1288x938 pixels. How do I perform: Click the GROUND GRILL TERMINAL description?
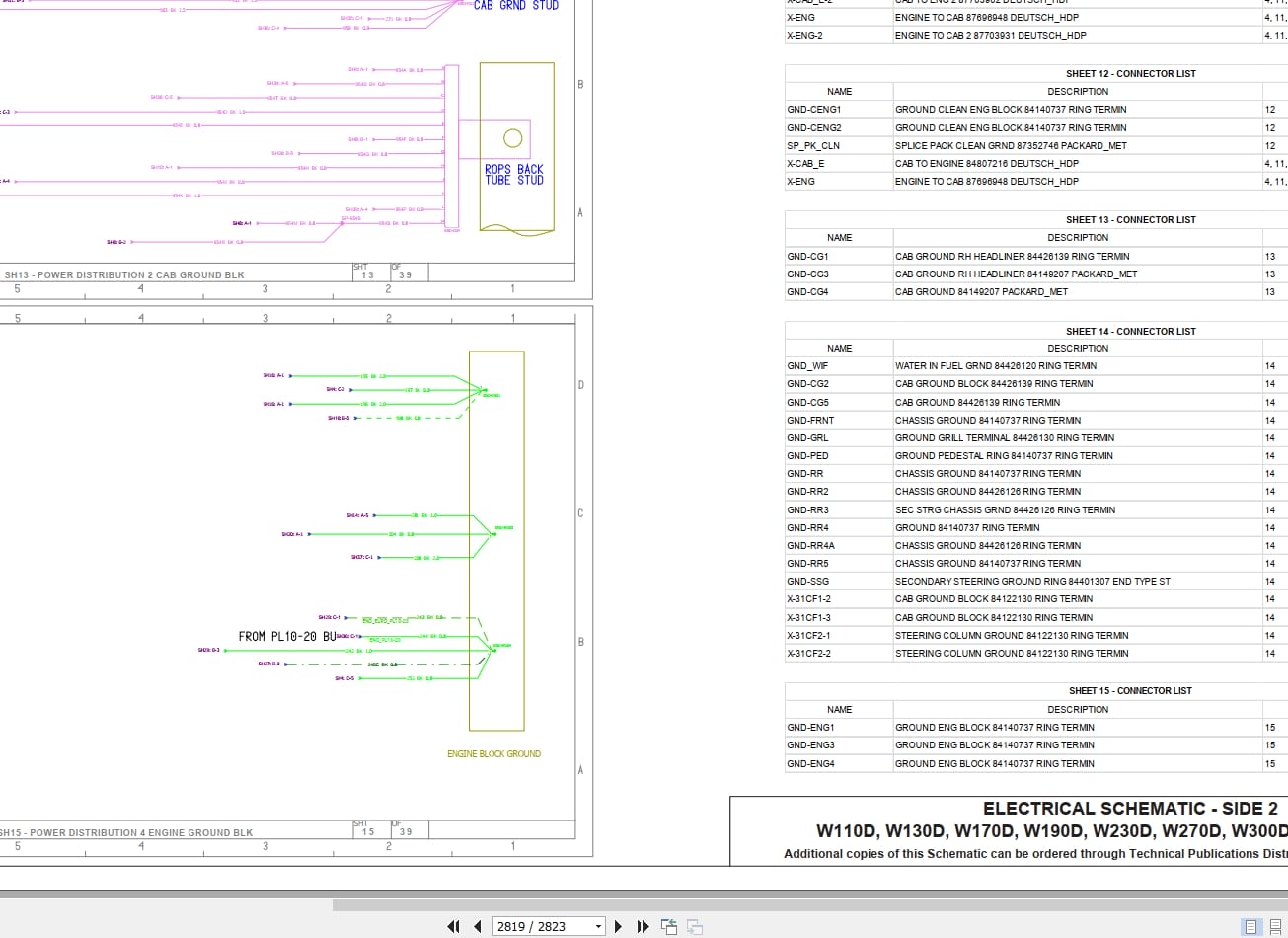1005,437
